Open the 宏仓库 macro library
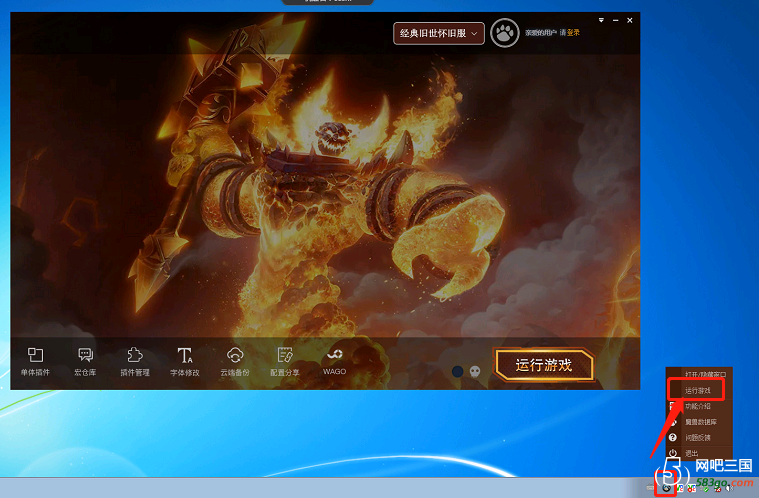Screen dimensions: 759x498 85,362
